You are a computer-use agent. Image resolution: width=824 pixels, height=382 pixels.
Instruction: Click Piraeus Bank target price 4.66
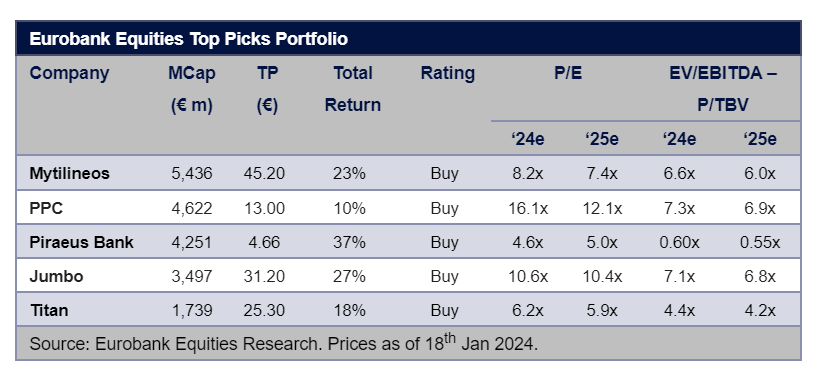(x=264, y=242)
